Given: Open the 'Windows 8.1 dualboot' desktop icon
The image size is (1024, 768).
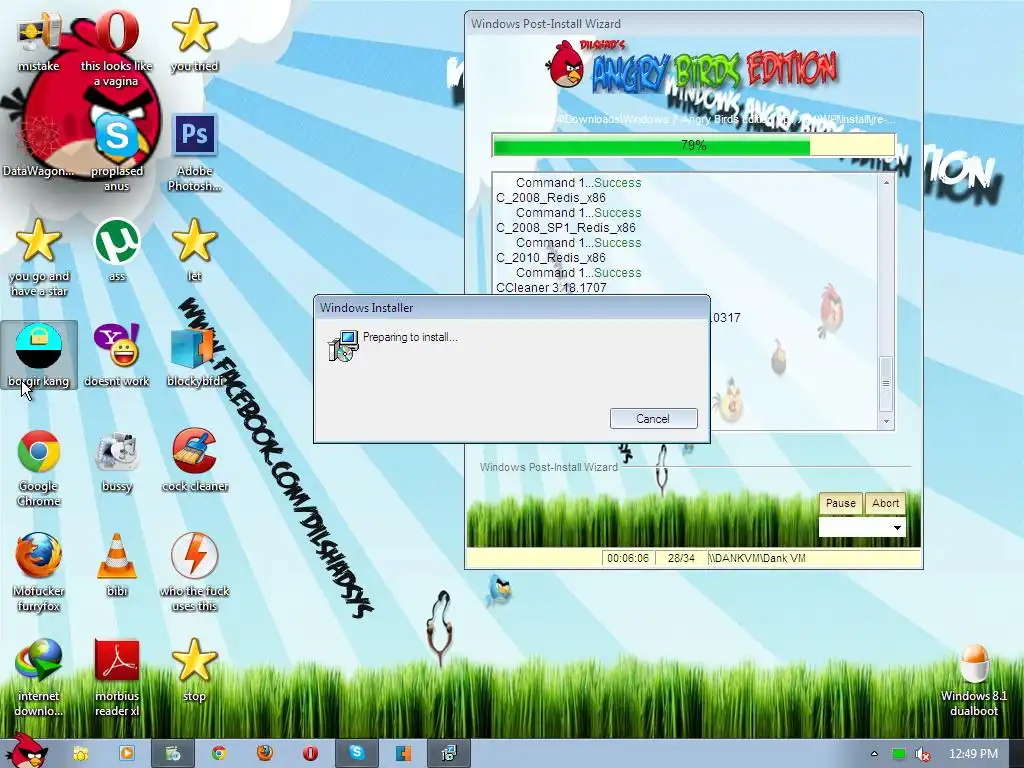Looking at the screenshot, I should (x=974, y=680).
